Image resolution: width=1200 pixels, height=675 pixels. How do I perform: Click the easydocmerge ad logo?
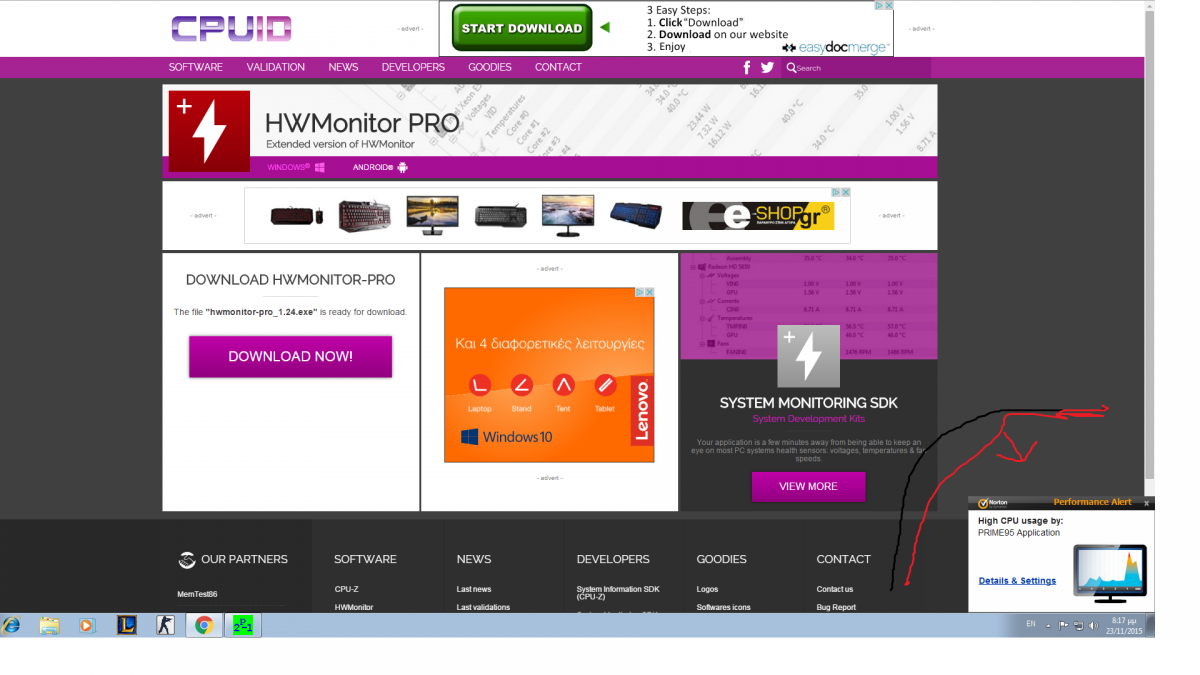pyautogui.click(x=835, y=47)
